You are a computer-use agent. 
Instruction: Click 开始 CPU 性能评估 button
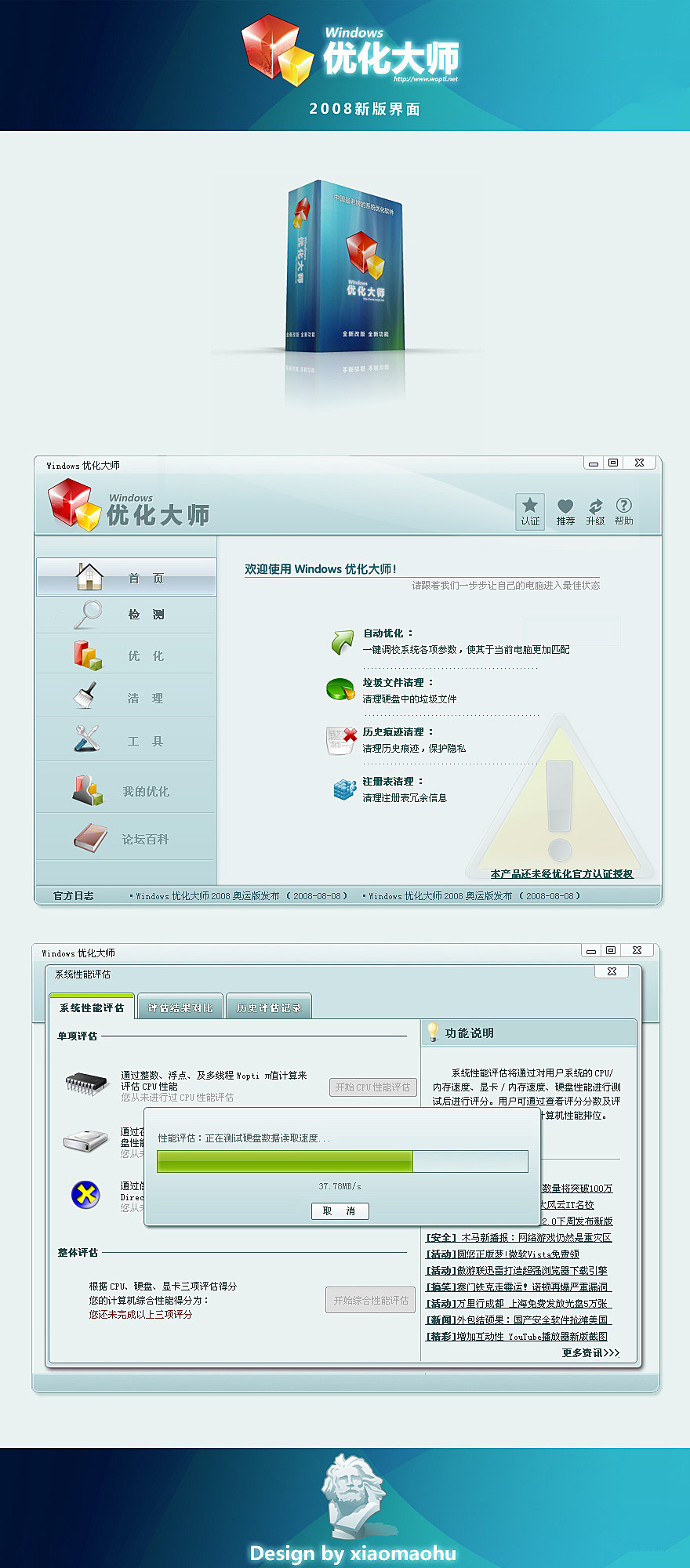point(372,1087)
